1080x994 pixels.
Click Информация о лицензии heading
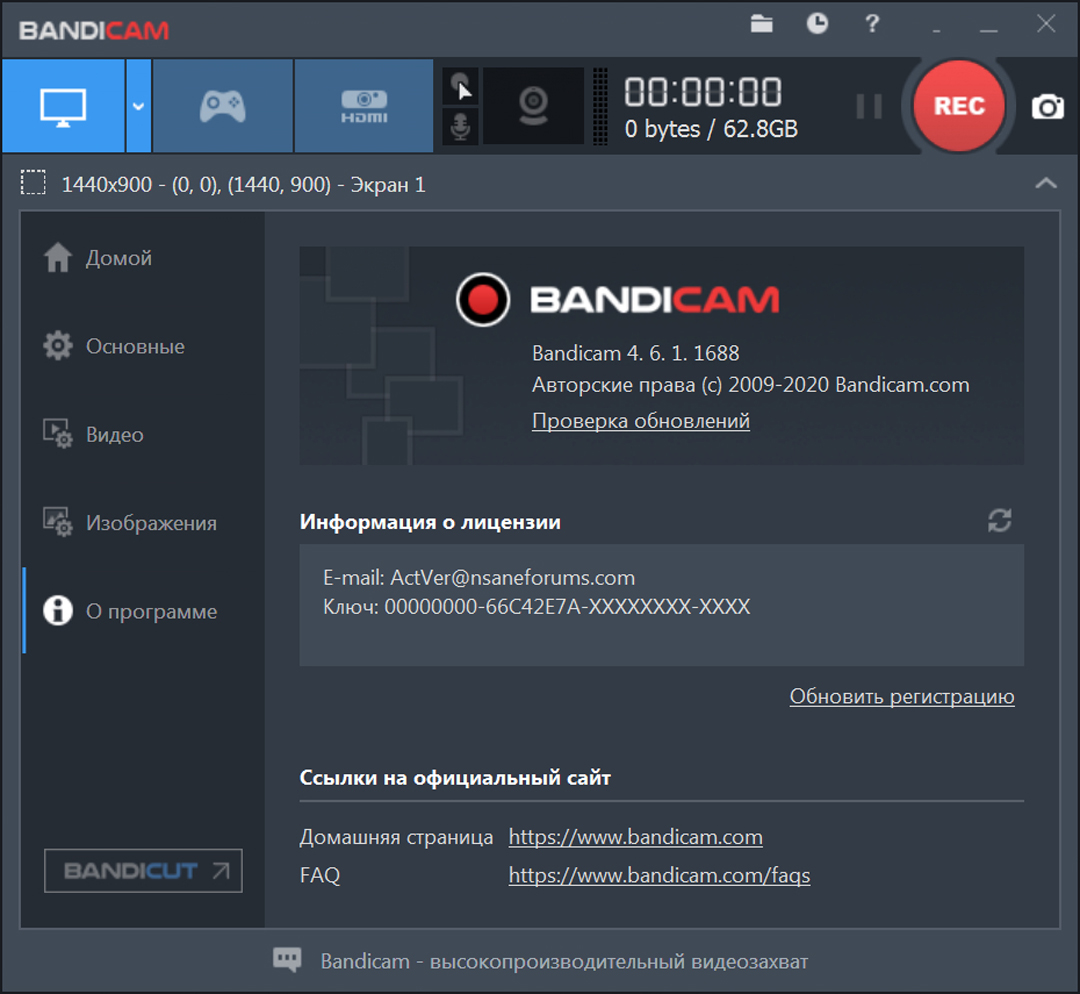[430, 522]
